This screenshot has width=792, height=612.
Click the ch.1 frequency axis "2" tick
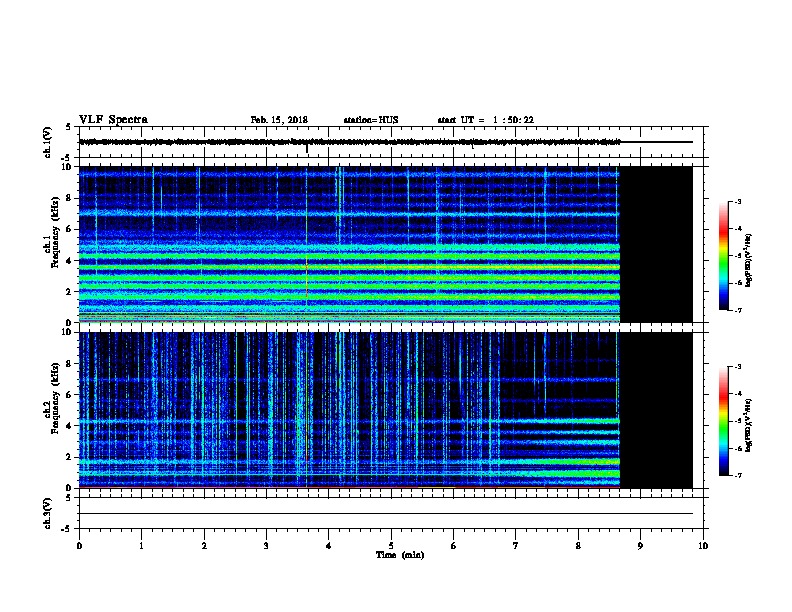click(70, 291)
